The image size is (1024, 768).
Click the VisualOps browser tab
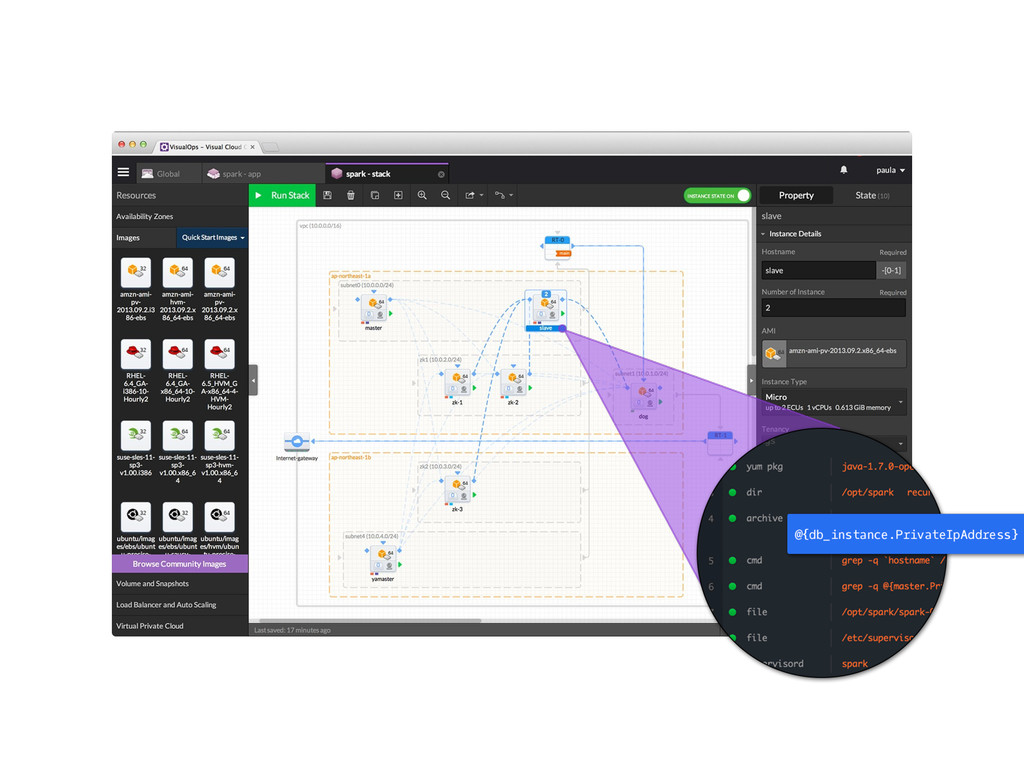pyautogui.click(x=208, y=147)
